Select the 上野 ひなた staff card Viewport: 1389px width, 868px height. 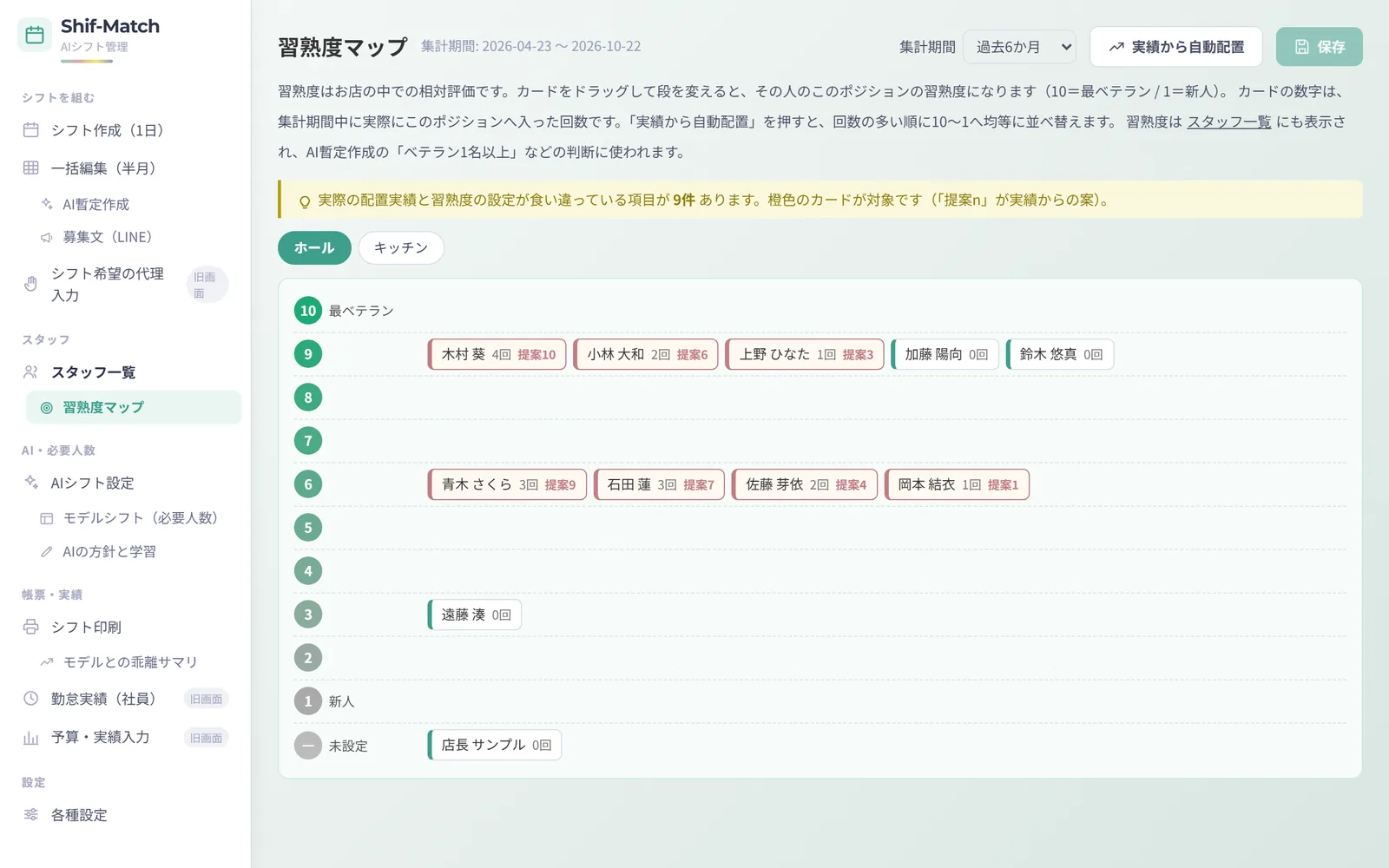tap(805, 354)
